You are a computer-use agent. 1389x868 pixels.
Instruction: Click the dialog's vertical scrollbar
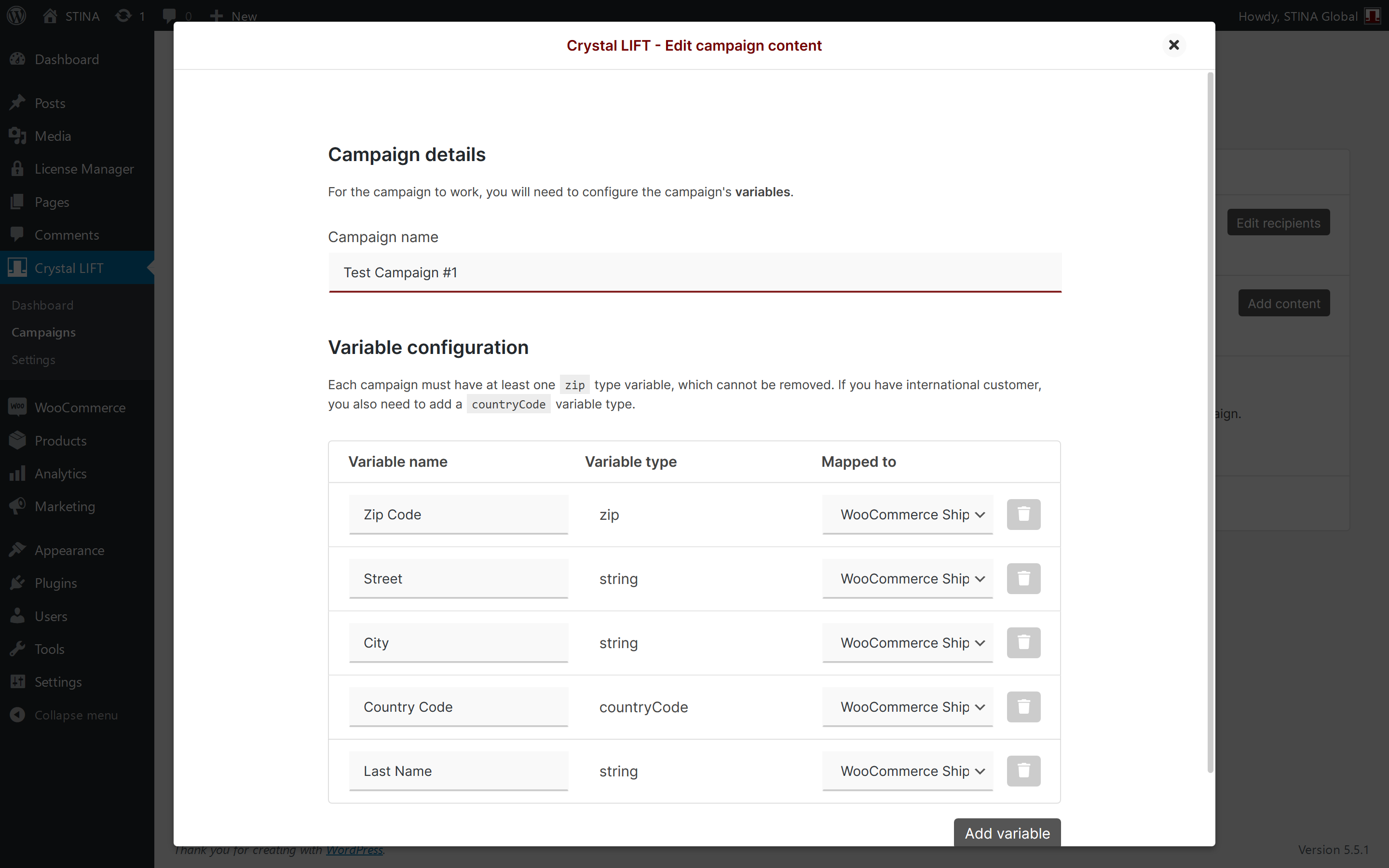1210,422
